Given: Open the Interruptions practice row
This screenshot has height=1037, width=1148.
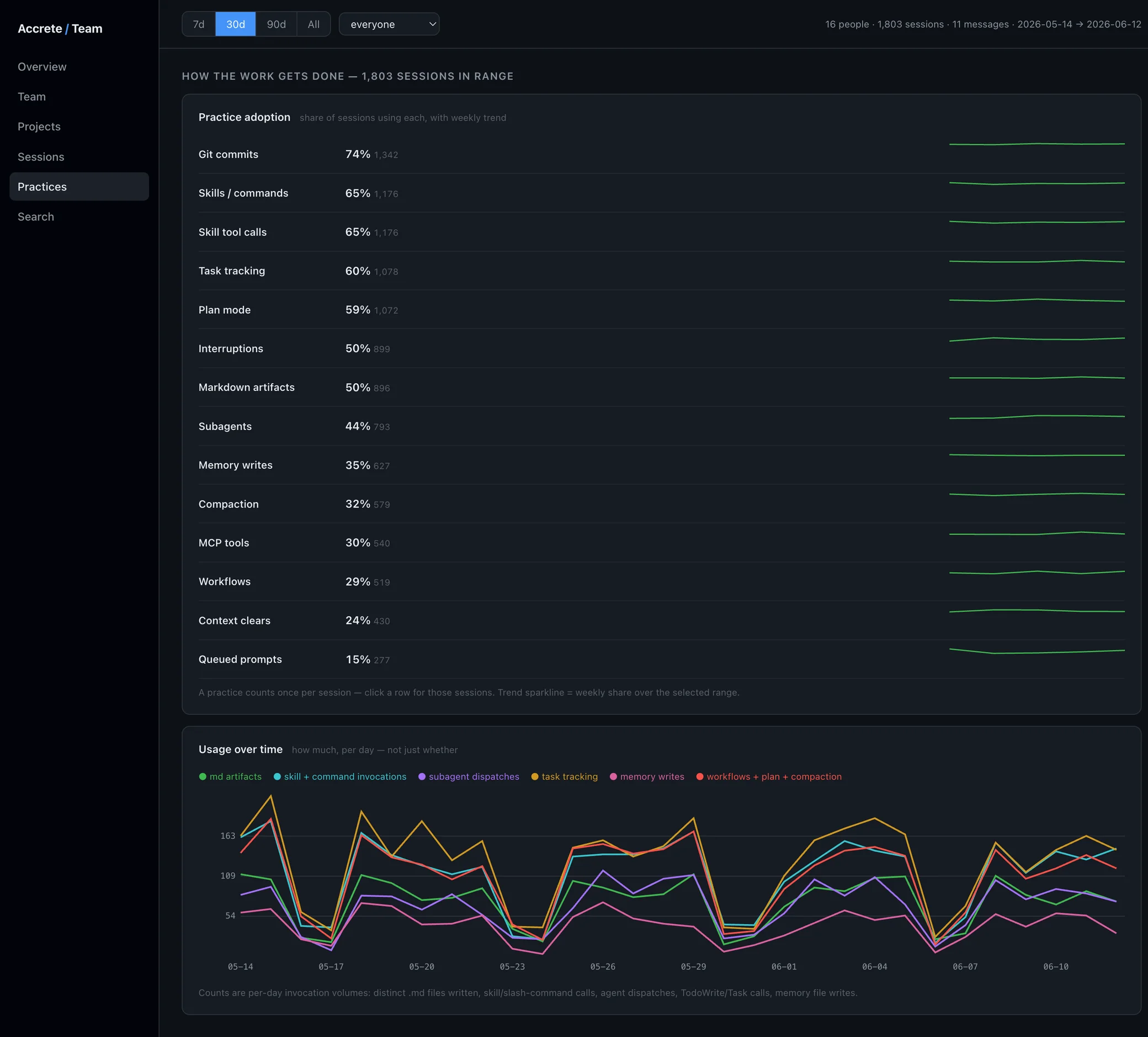Looking at the screenshot, I should (x=661, y=348).
